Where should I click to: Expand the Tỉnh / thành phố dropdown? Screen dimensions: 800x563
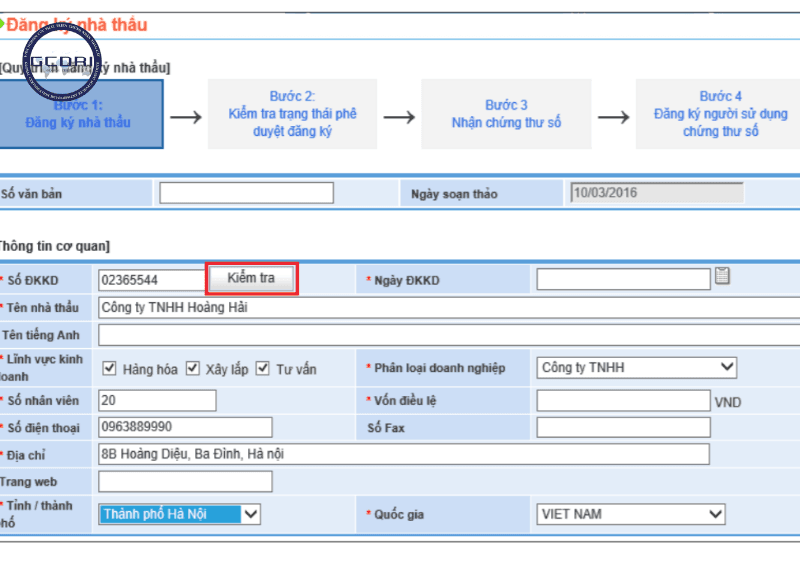point(180,515)
